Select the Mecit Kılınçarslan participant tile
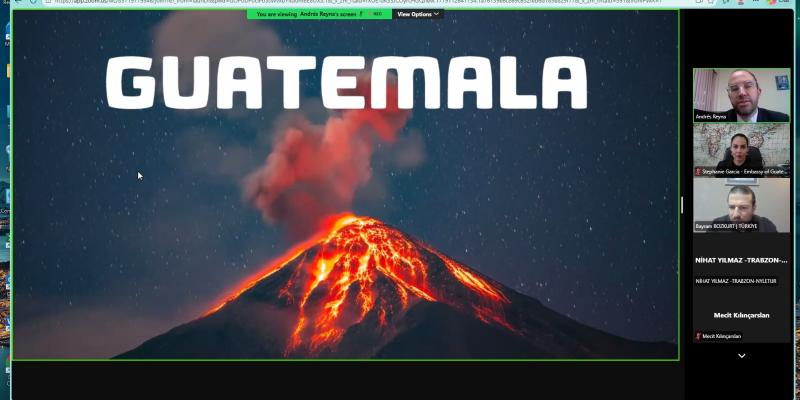This screenshot has width=800, height=400. click(x=741, y=315)
